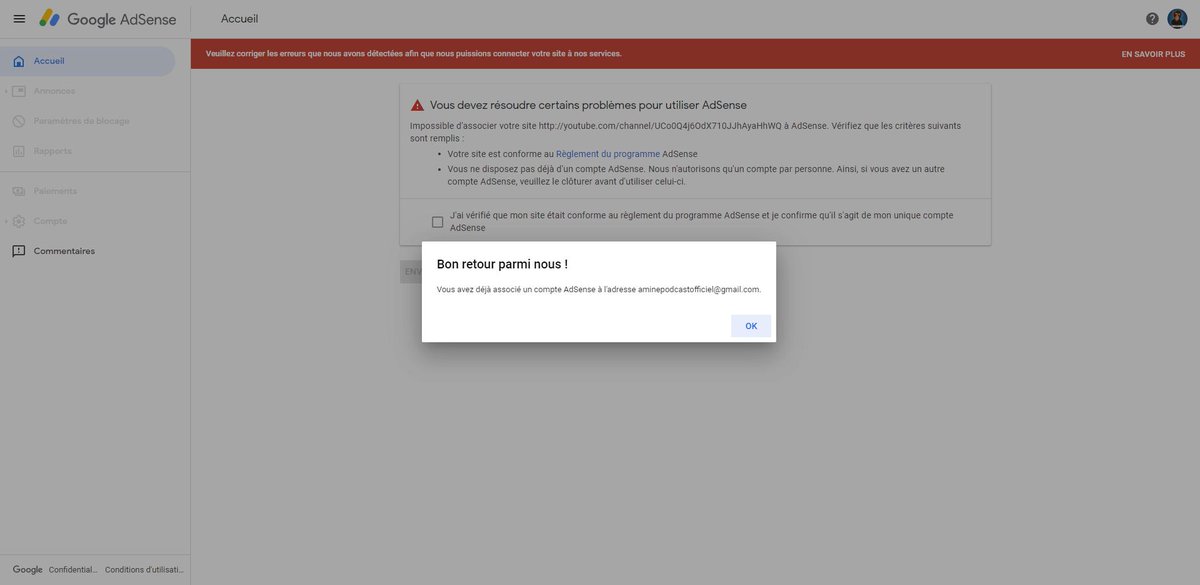Click OK in the Bon retour dialog
This screenshot has width=1200, height=585.
coord(751,326)
